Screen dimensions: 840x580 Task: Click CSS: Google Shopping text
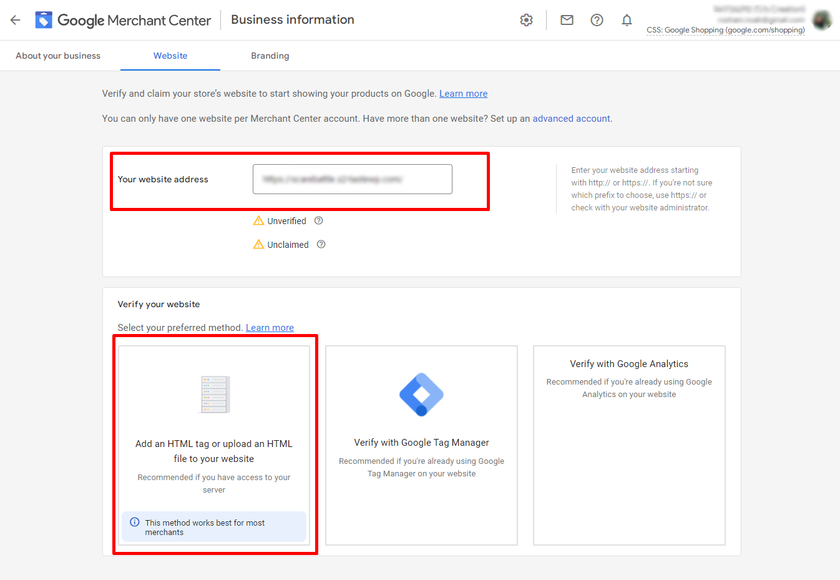(x=725, y=30)
